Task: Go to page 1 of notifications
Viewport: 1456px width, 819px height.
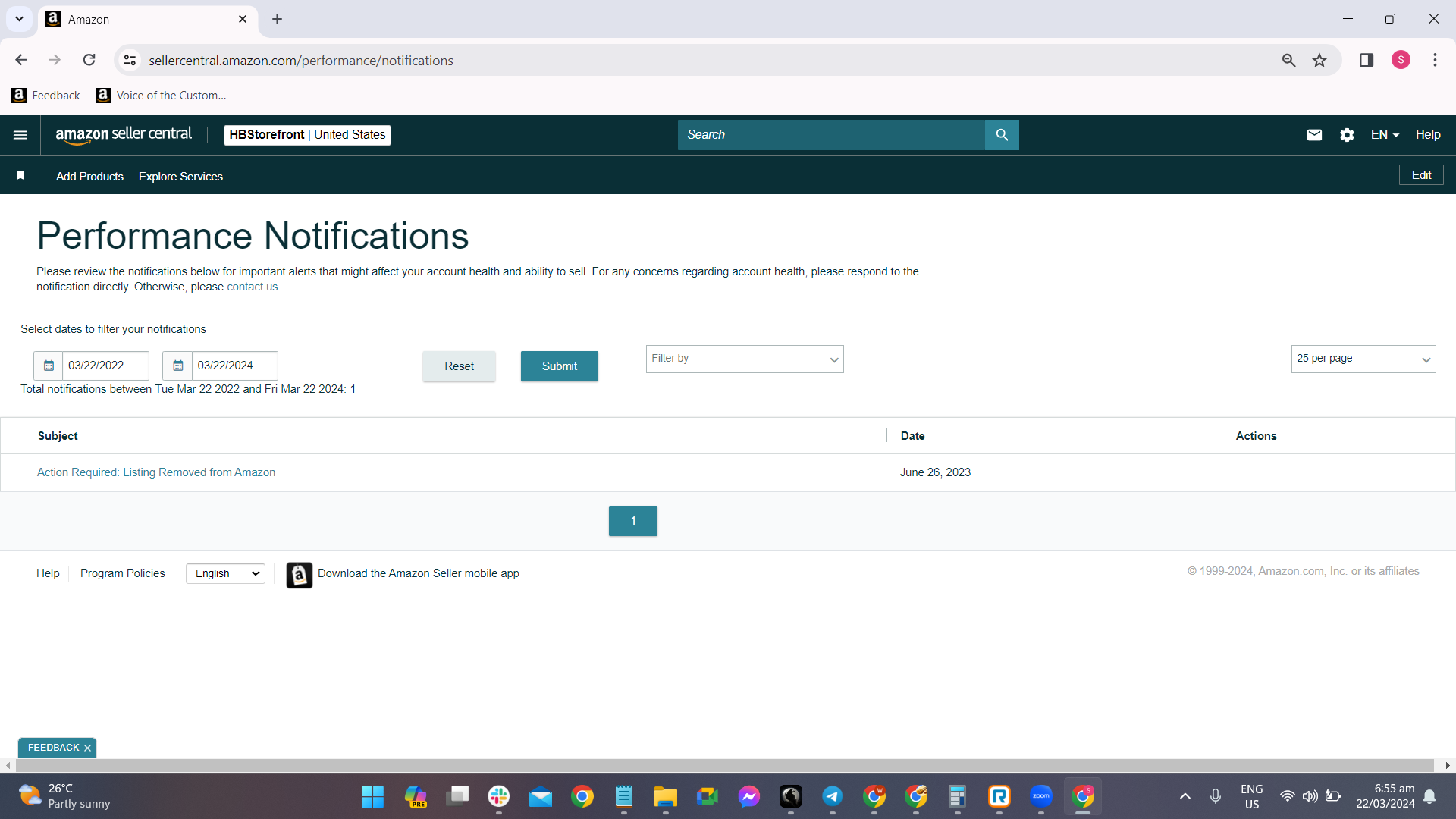Action: pos(633,521)
